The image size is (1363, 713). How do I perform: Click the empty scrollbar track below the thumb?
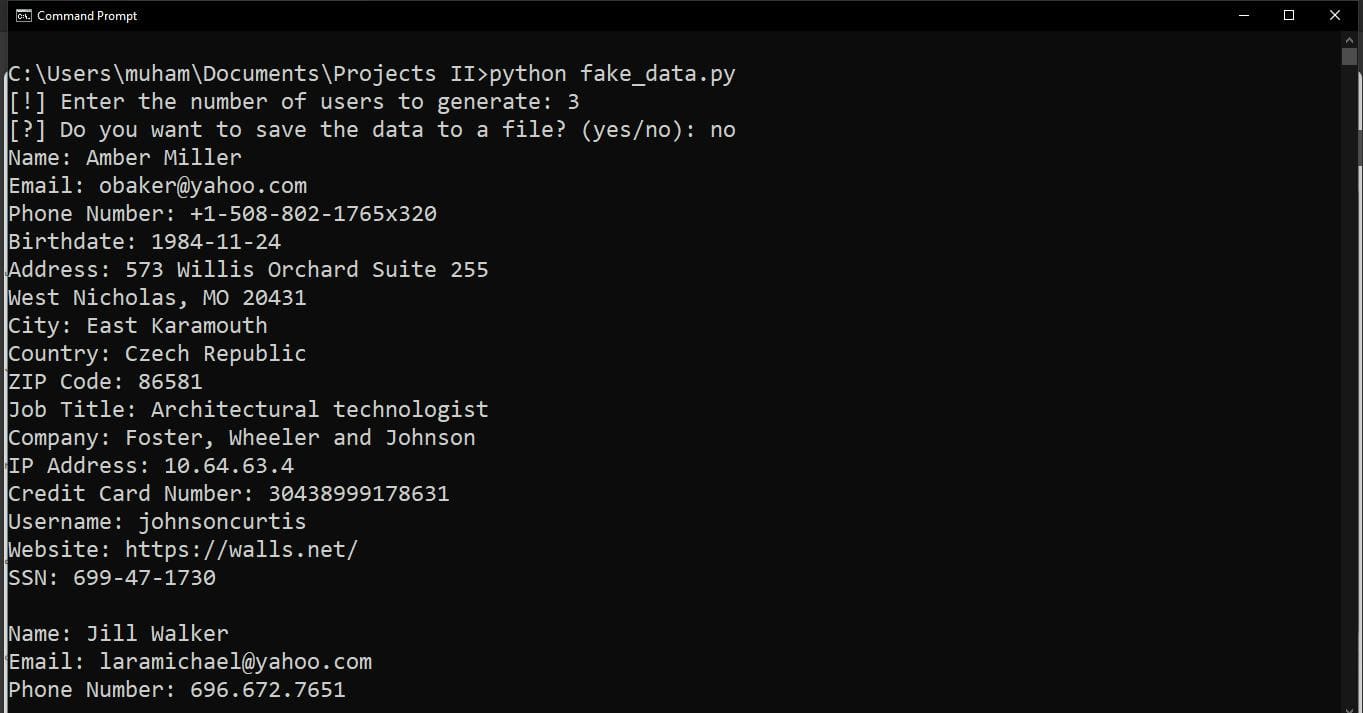point(1350,400)
